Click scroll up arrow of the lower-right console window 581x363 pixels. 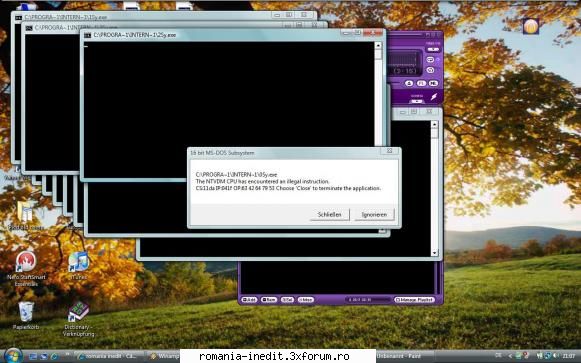coord(435,124)
